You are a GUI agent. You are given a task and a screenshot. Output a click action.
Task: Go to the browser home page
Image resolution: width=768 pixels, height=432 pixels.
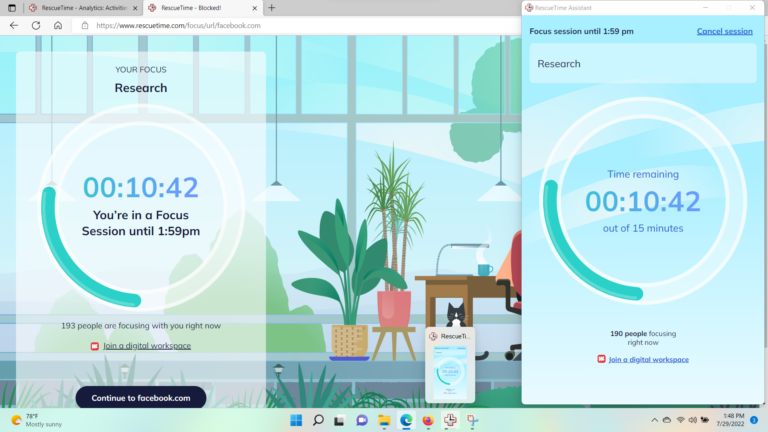point(58,25)
